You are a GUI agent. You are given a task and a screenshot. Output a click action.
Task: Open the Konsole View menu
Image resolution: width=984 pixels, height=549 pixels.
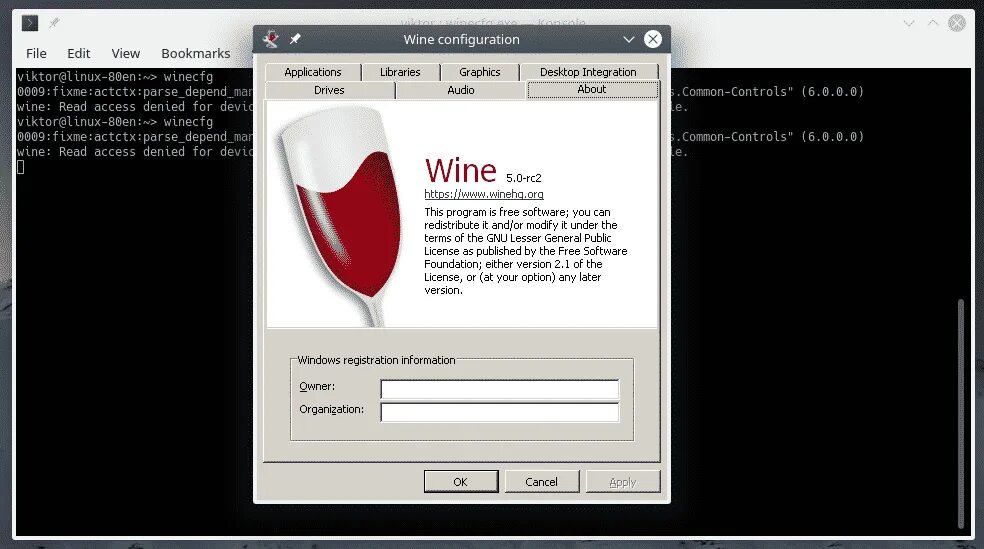(126, 53)
